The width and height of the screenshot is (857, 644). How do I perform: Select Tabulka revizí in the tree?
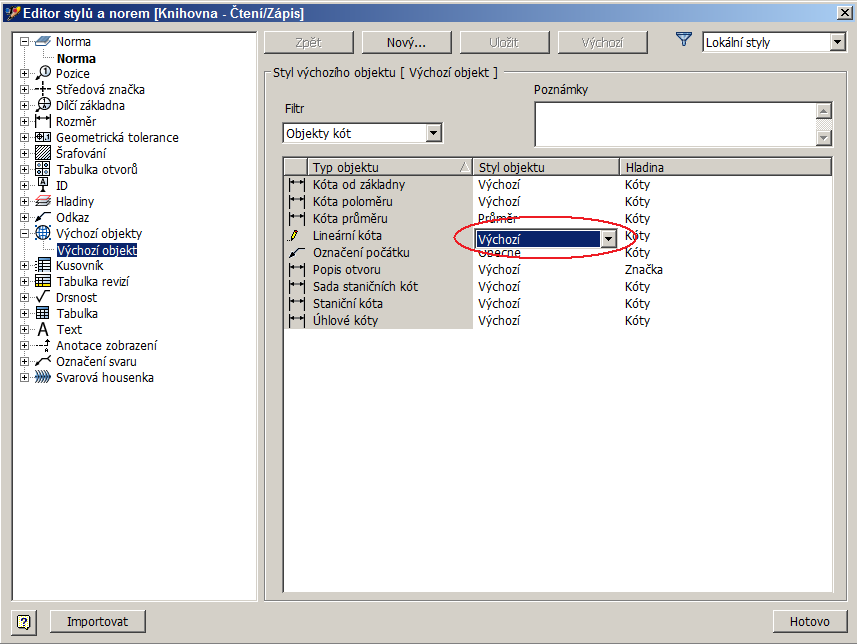(92, 282)
